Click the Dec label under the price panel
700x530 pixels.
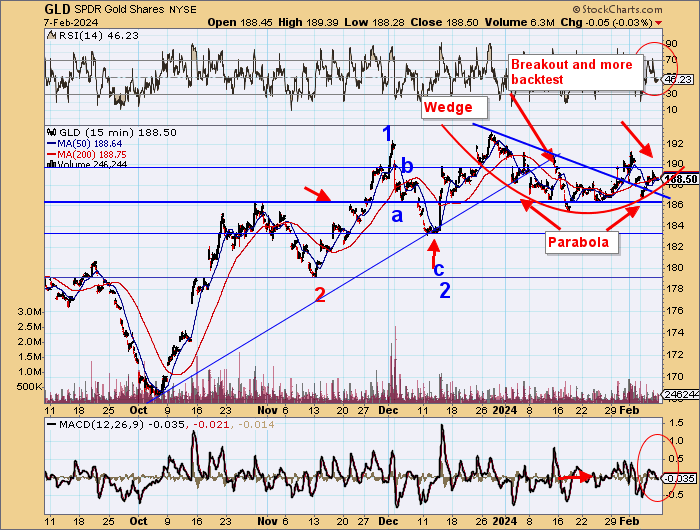coord(388,410)
